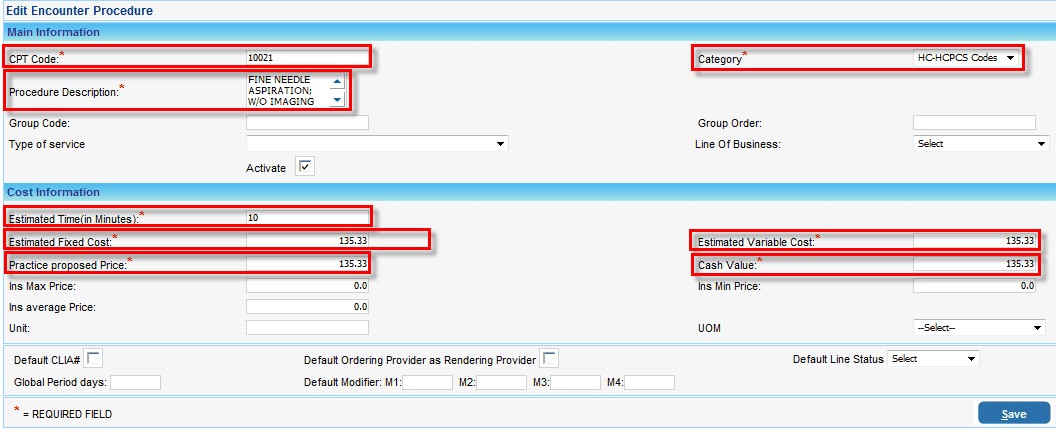Screen dimensions: 1056x429
Task: Click the Default Modifier M4 field
Action: coord(649,382)
